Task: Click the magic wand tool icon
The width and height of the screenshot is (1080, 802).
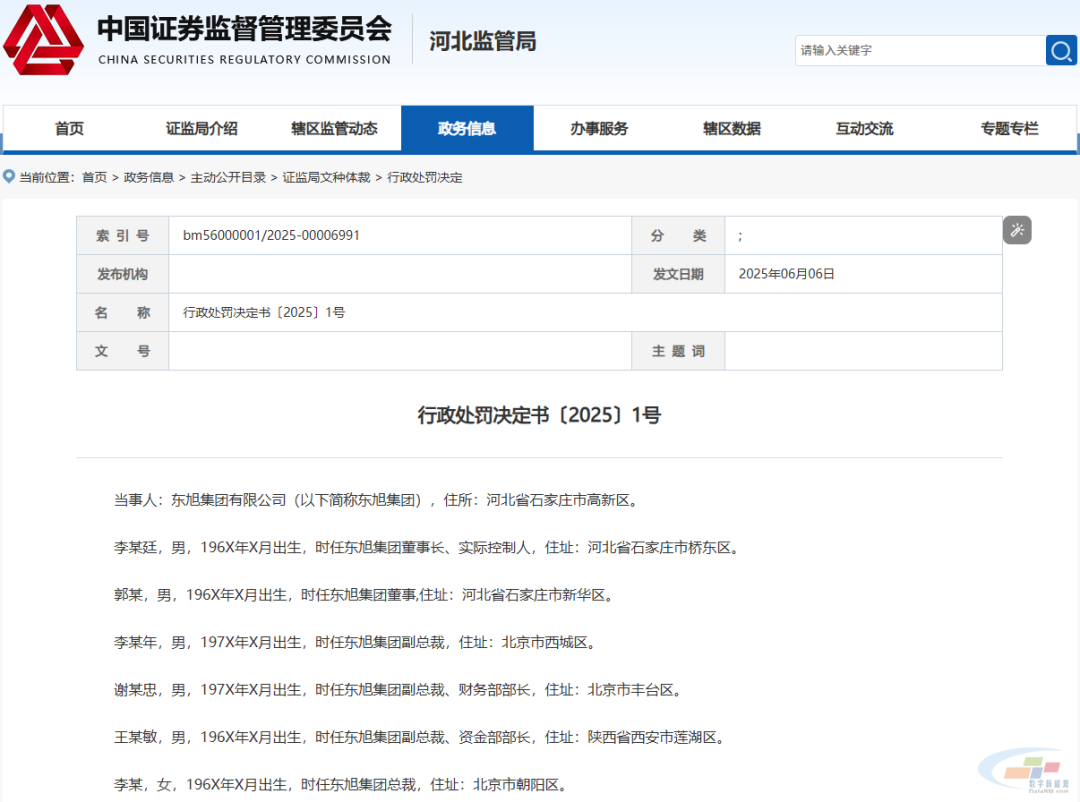Action: [1017, 231]
